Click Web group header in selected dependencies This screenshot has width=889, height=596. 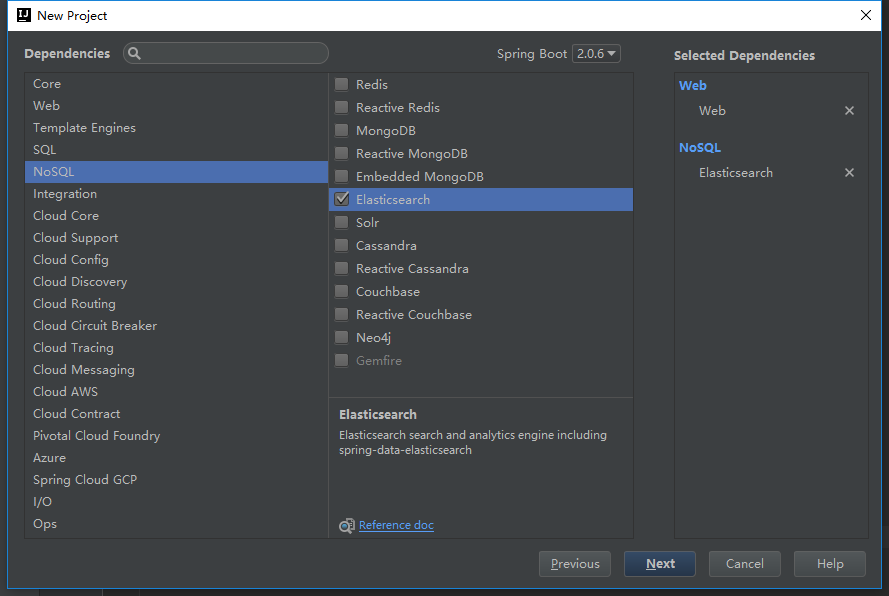(693, 86)
